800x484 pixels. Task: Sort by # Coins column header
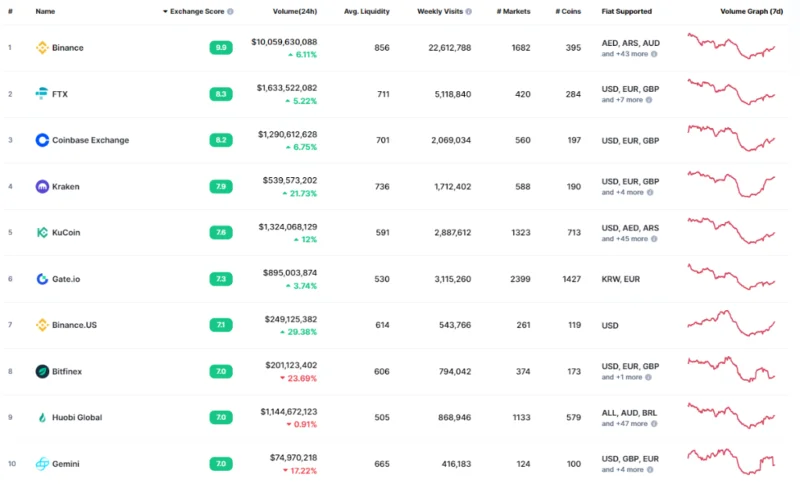[x=568, y=11]
